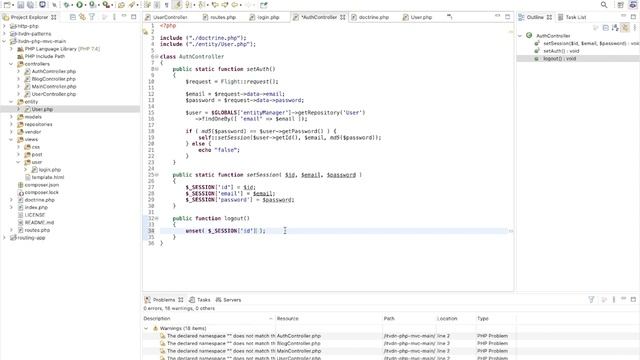Toggle code folding for class AuthController
The width and height of the screenshot is (640, 360).
click(157, 56)
